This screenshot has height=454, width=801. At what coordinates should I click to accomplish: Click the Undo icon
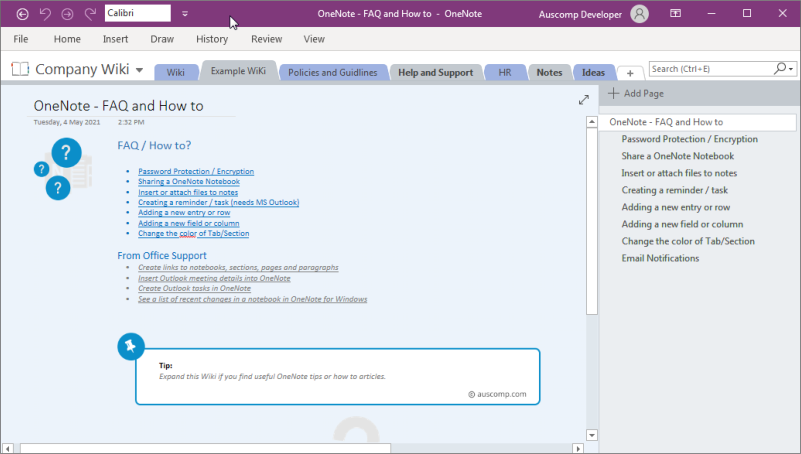[45, 14]
